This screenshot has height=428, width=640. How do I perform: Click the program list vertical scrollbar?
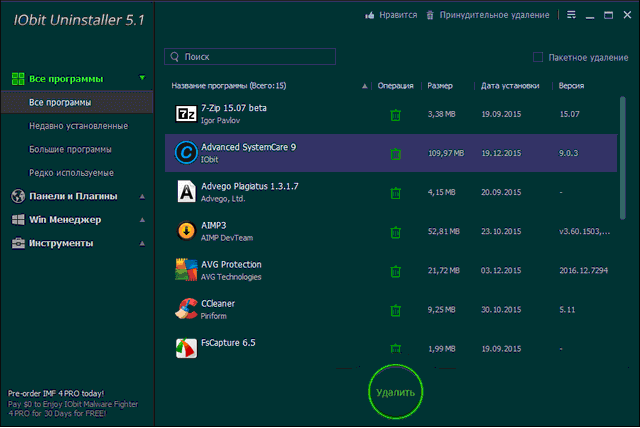[x=622, y=158]
